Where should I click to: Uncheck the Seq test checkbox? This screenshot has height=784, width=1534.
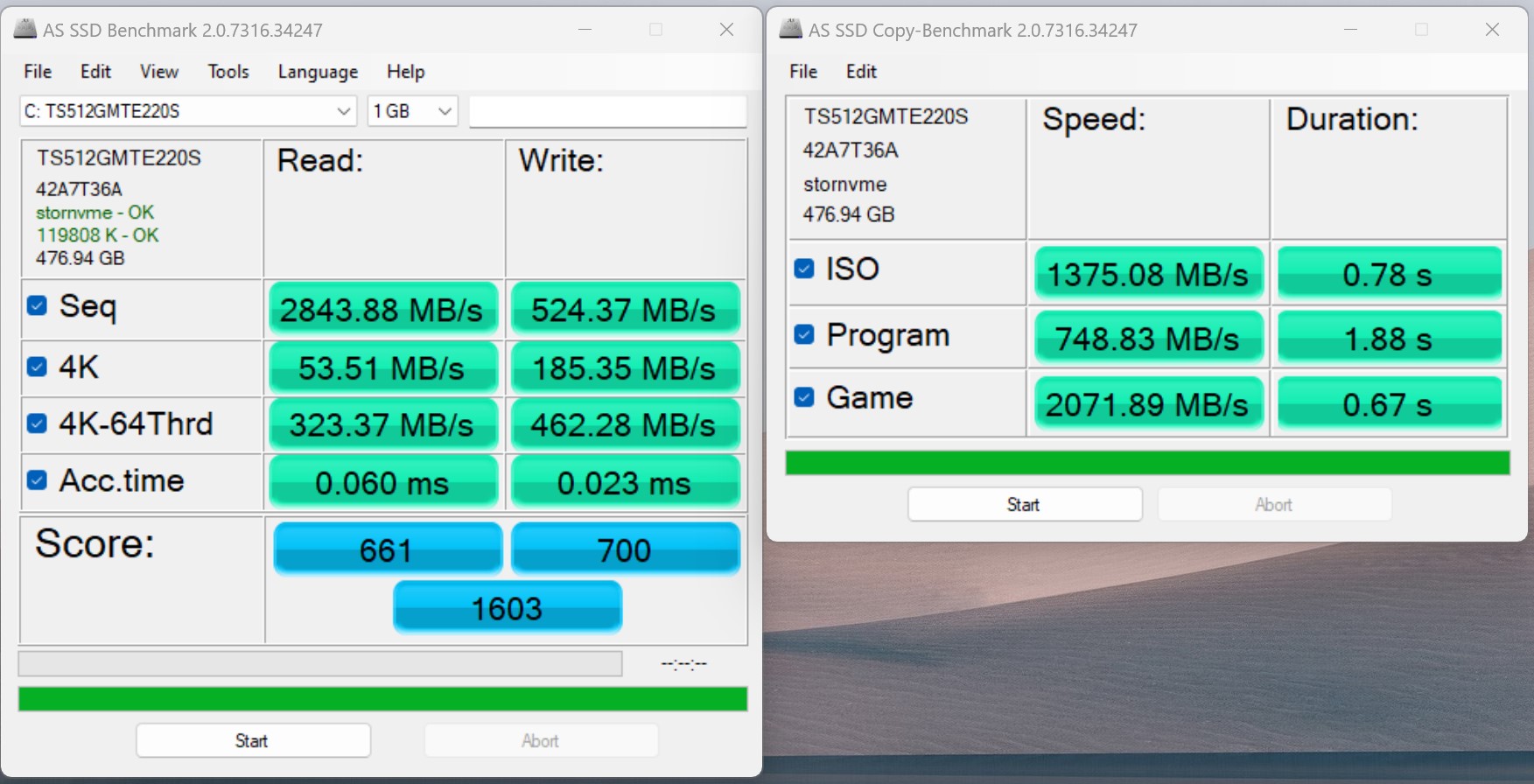point(37,305)
